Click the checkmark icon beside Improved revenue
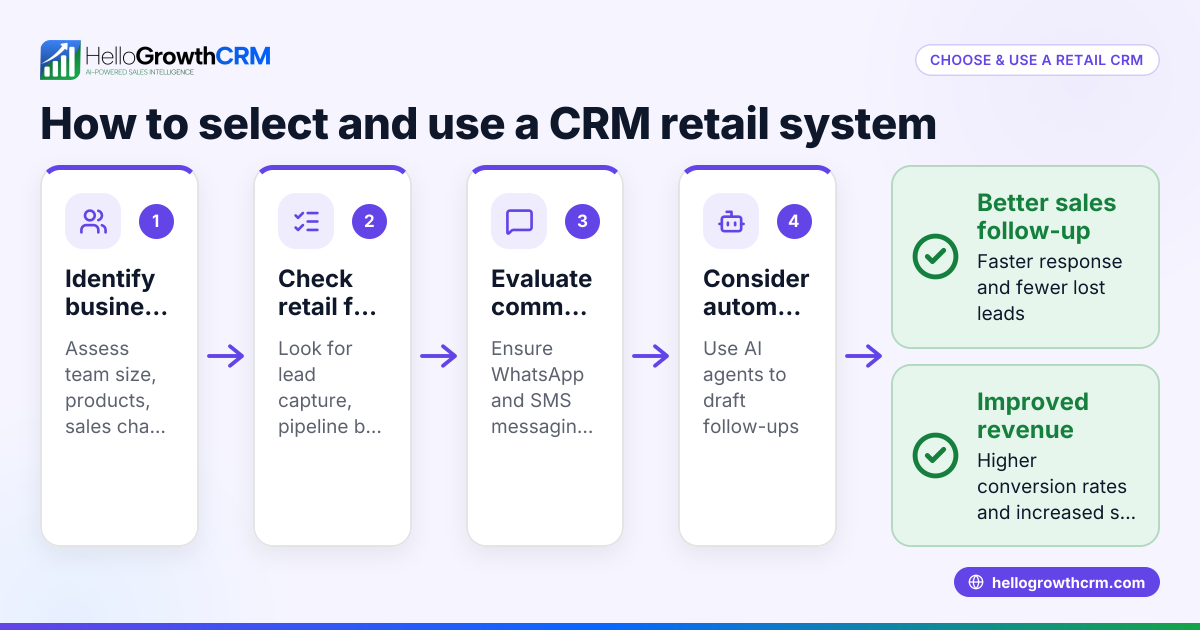This screenshot has height=630, width=1200. click(935, 455)
